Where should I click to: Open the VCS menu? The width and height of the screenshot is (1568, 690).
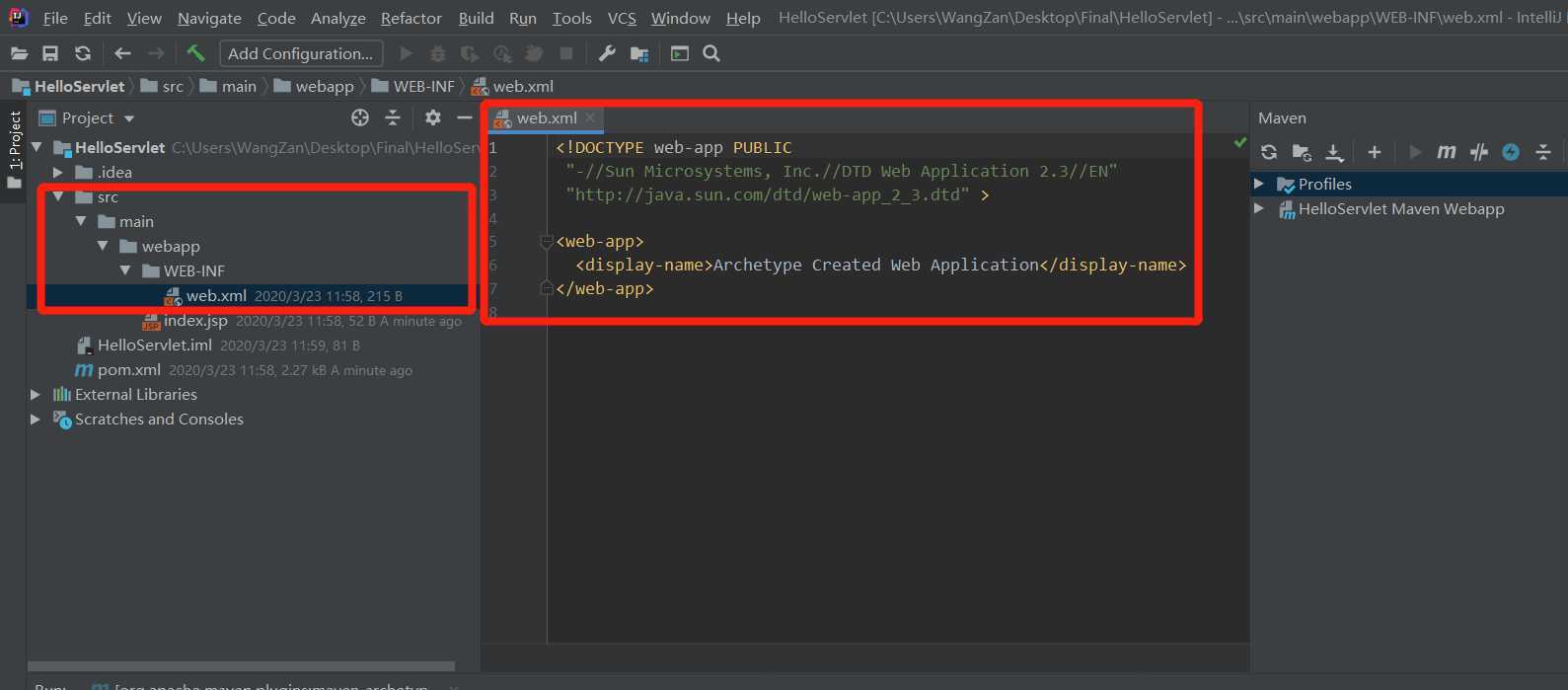click(622, 18)
